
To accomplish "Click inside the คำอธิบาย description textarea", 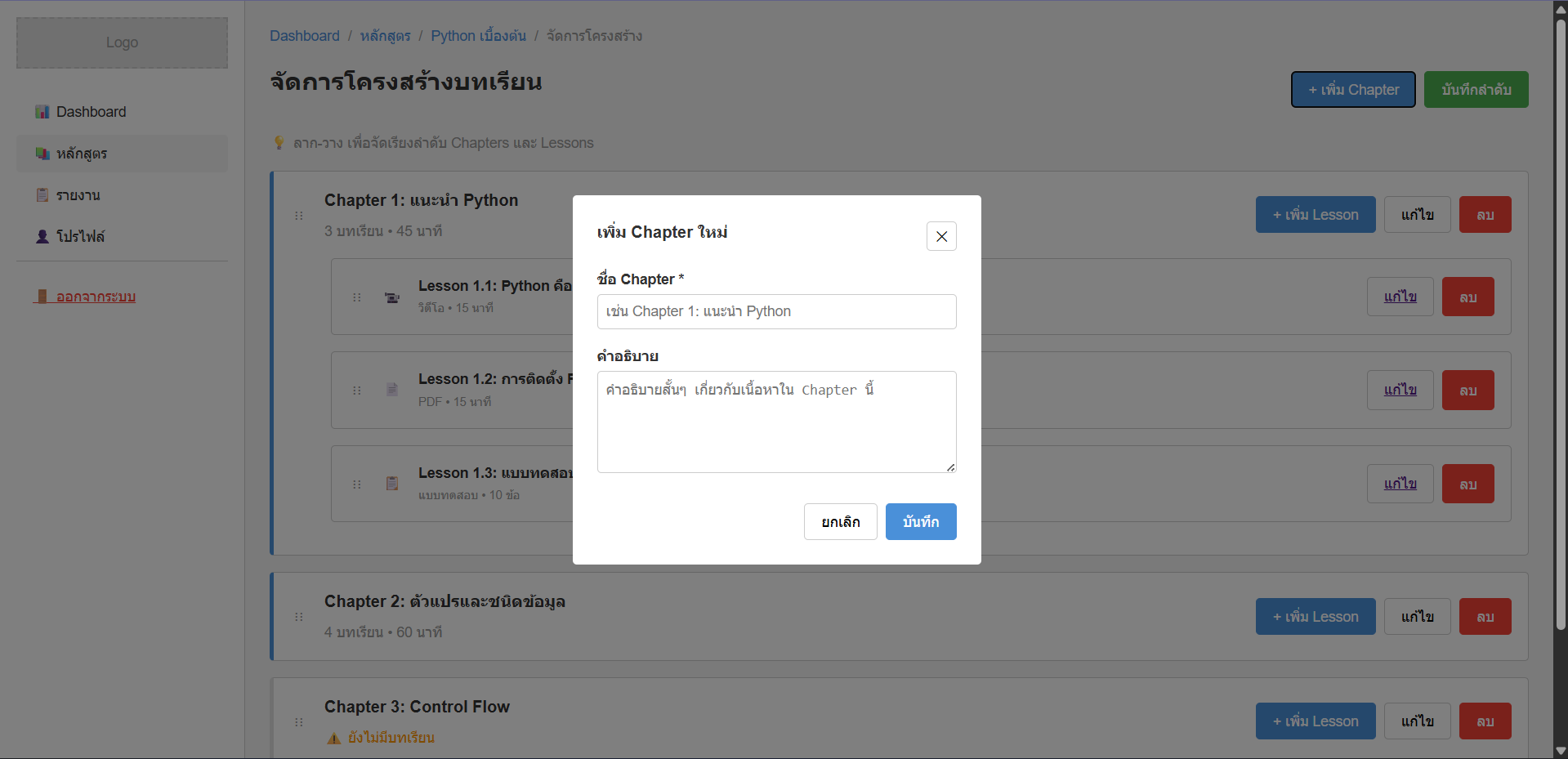I will (775, 422).
